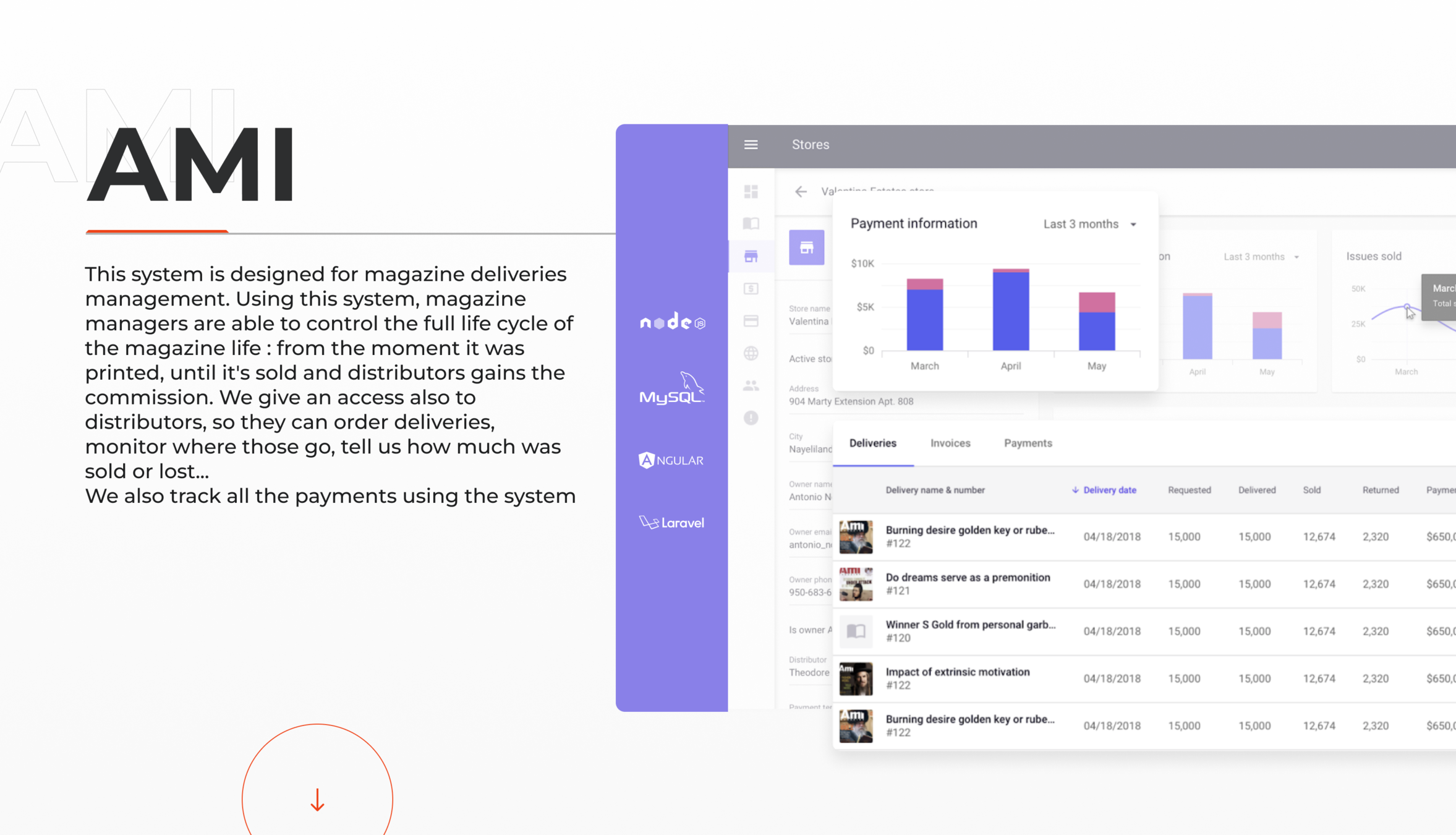1456x835 pixels.
Task: Click the Impact of extrinsic motivation cover thumbnail
Action: pyautogui.click(x=856, y=679)
